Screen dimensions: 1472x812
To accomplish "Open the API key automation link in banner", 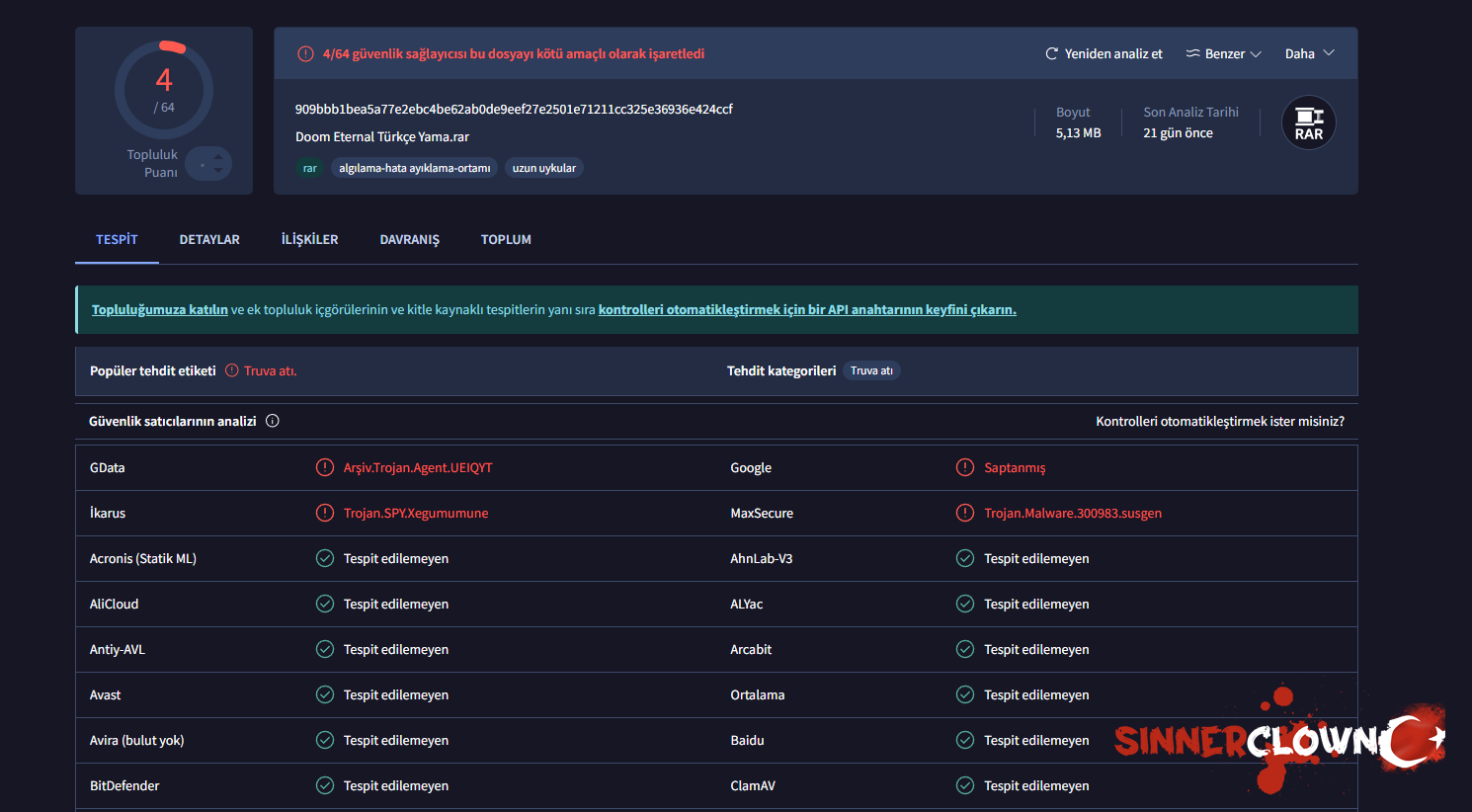I will (806, 309).
